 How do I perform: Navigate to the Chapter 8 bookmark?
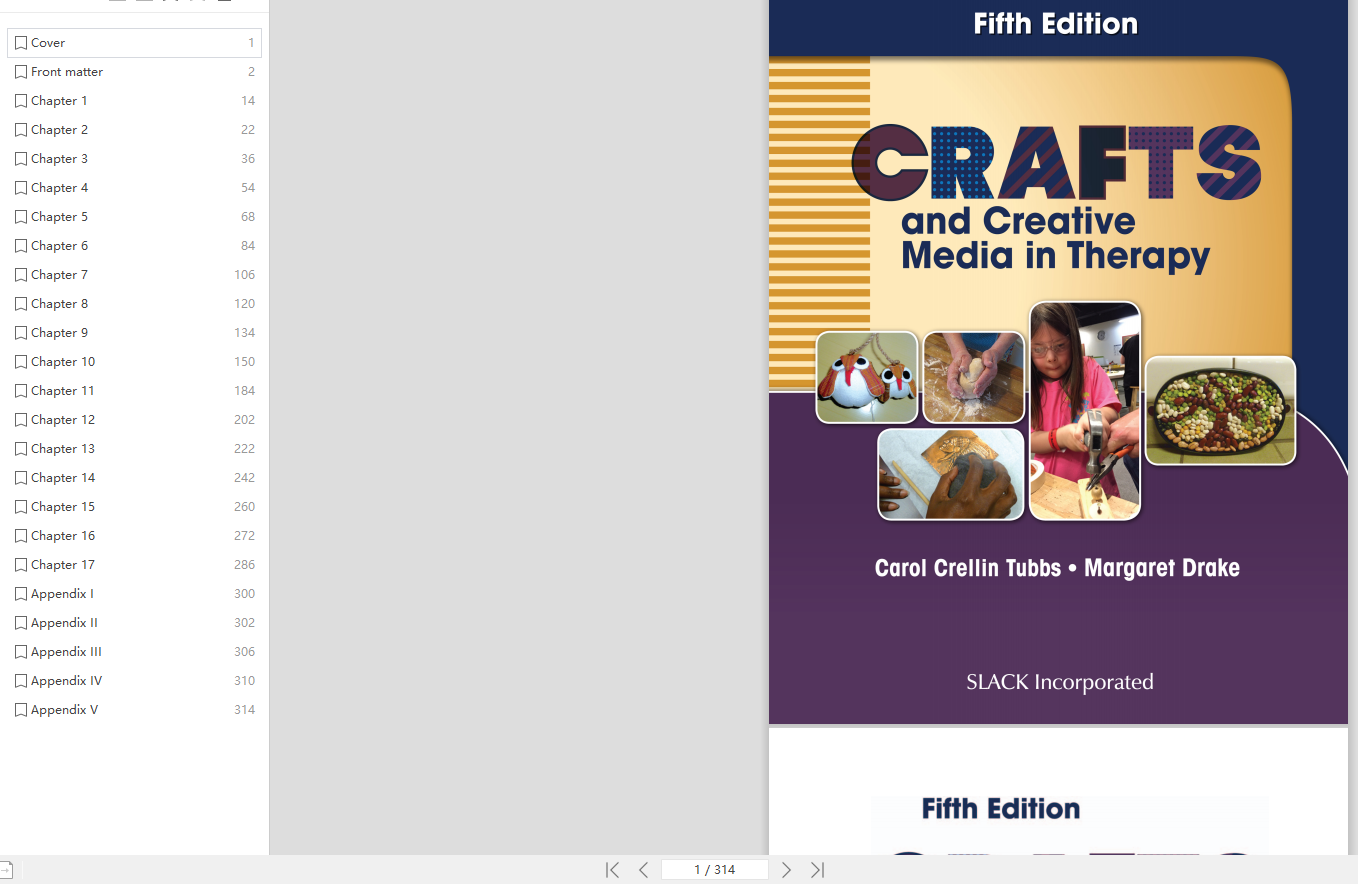tap(134, 304)
